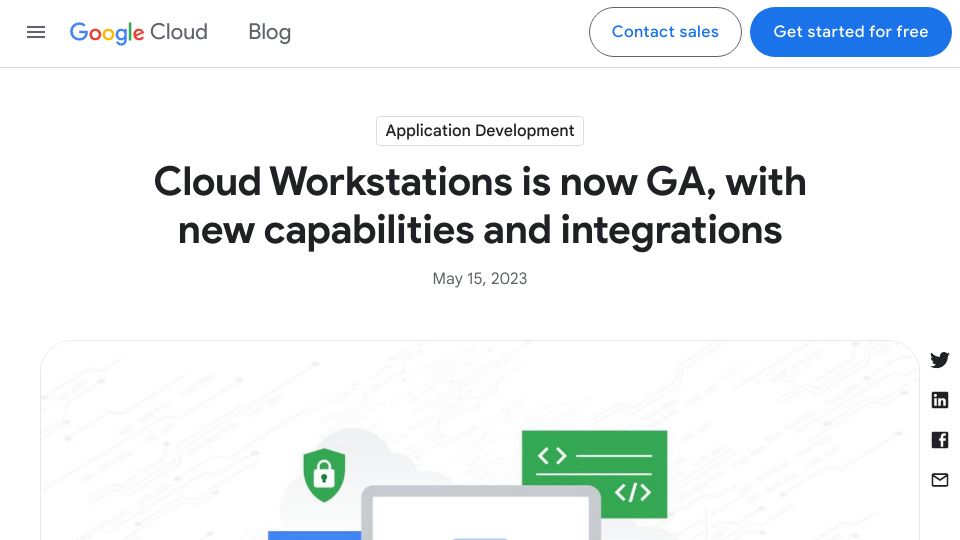Click the green shield lock graphic
This screenshot has width=960, height=540.
pyautogui.click(x=324, y=474)
